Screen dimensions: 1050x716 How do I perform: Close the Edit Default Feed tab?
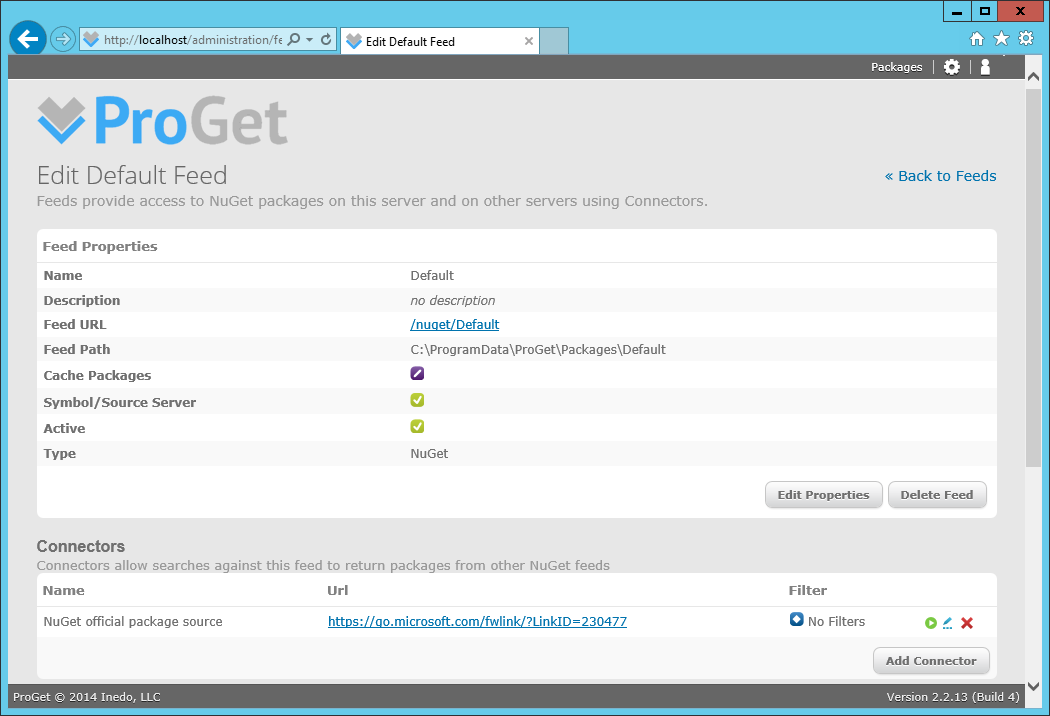(x=528, y=41)
